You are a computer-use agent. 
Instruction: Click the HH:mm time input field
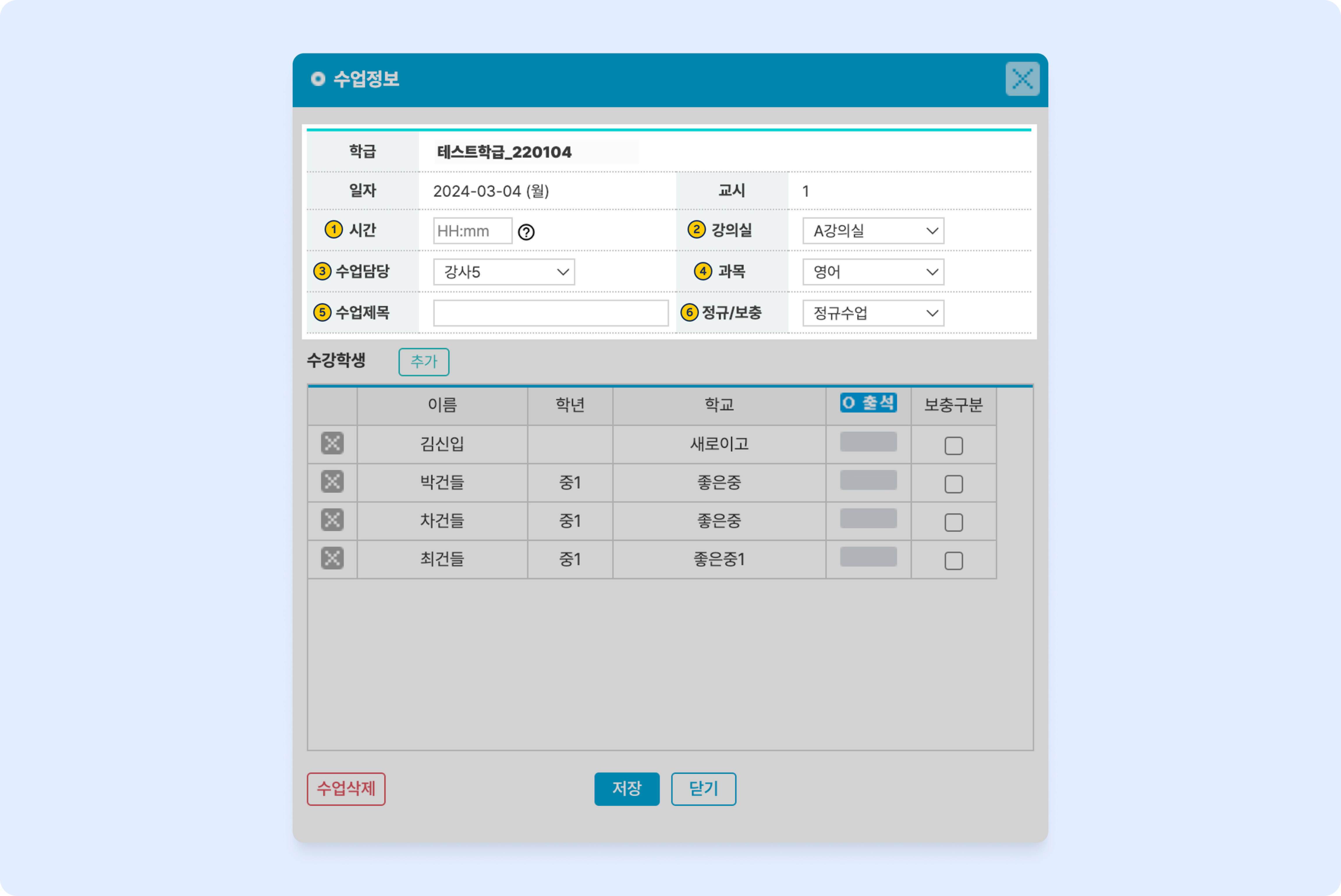472,231
